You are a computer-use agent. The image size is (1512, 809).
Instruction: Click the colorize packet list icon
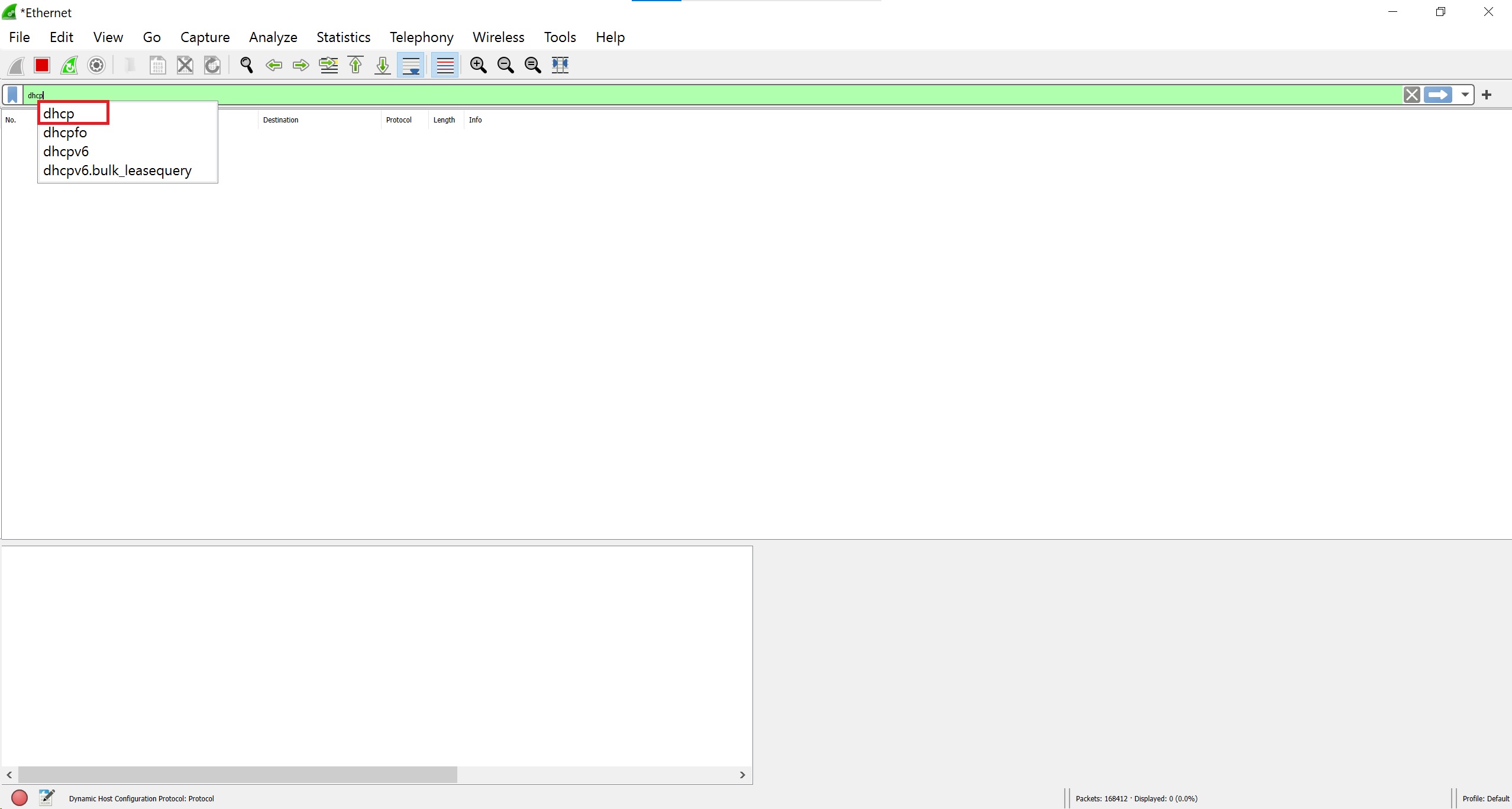[x=443, y=64]
